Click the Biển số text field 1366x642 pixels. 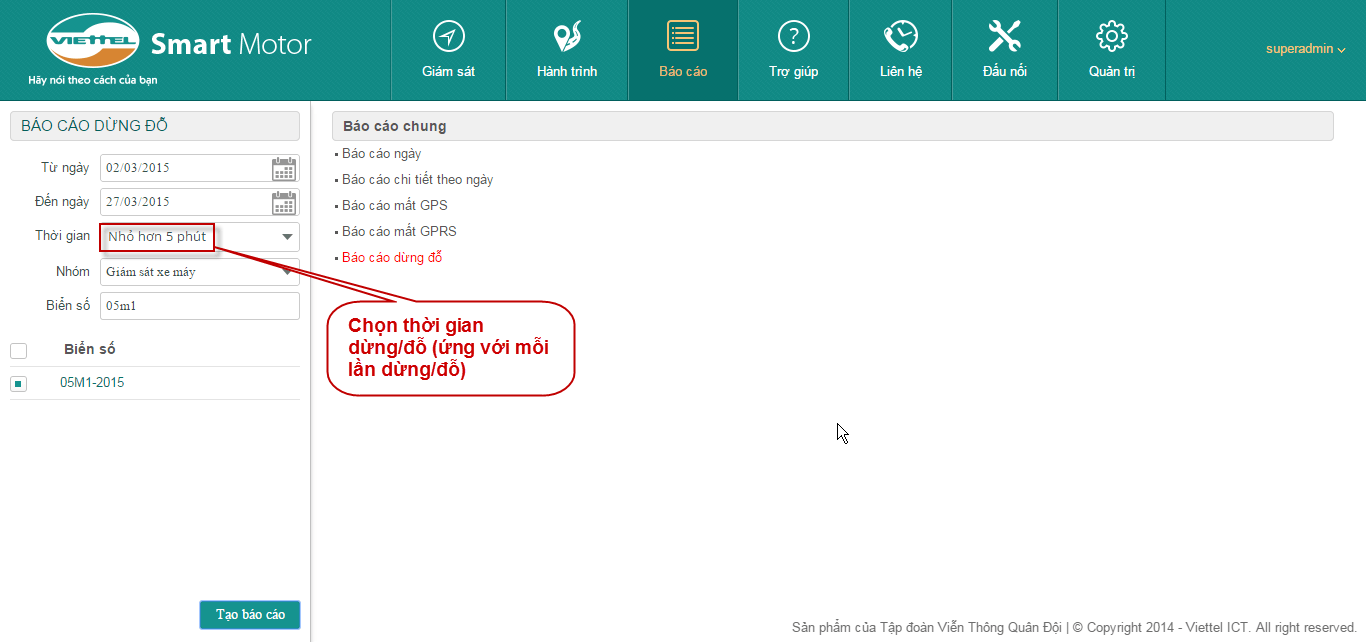200,306
